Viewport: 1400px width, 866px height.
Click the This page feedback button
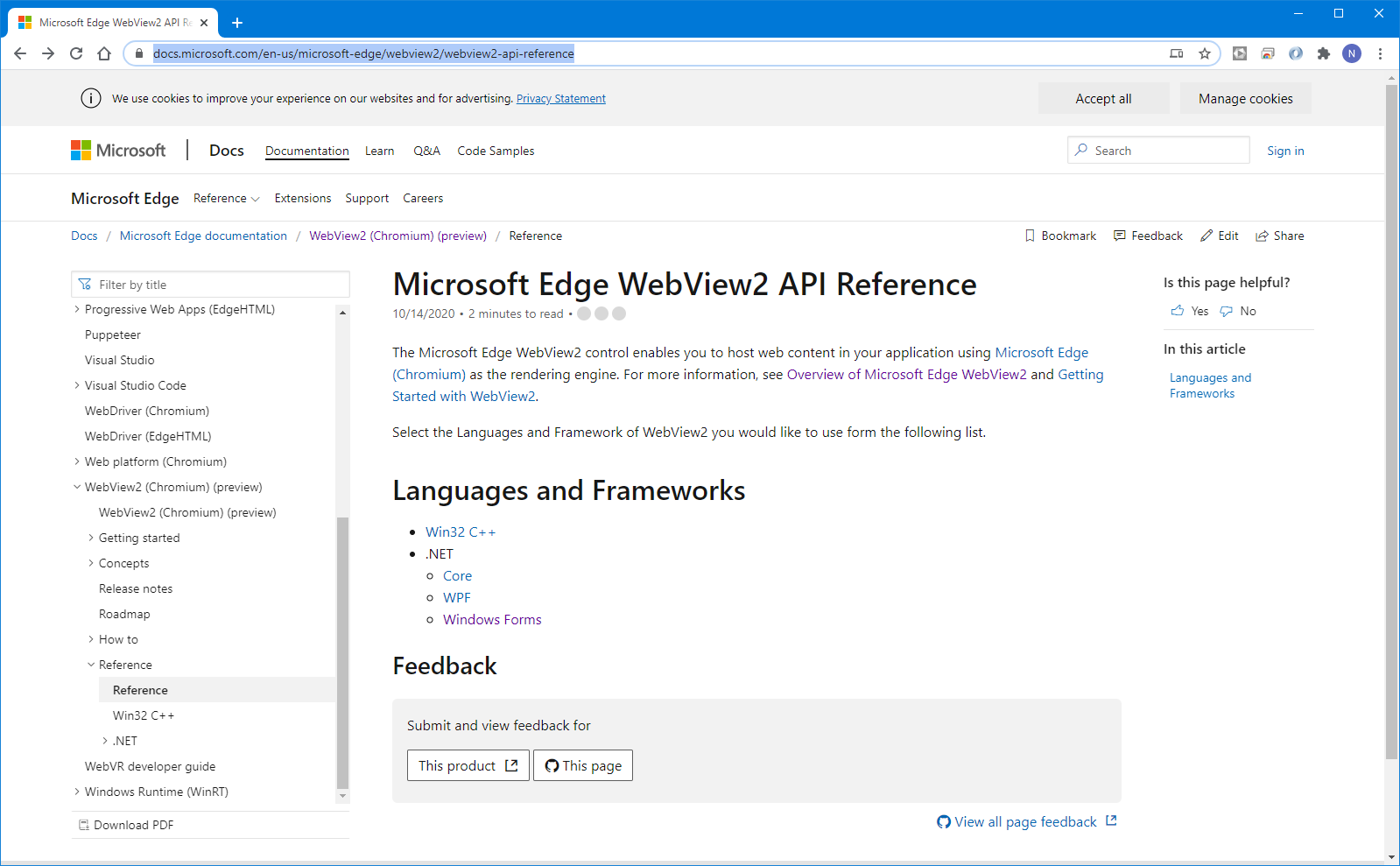coord(583,765)
